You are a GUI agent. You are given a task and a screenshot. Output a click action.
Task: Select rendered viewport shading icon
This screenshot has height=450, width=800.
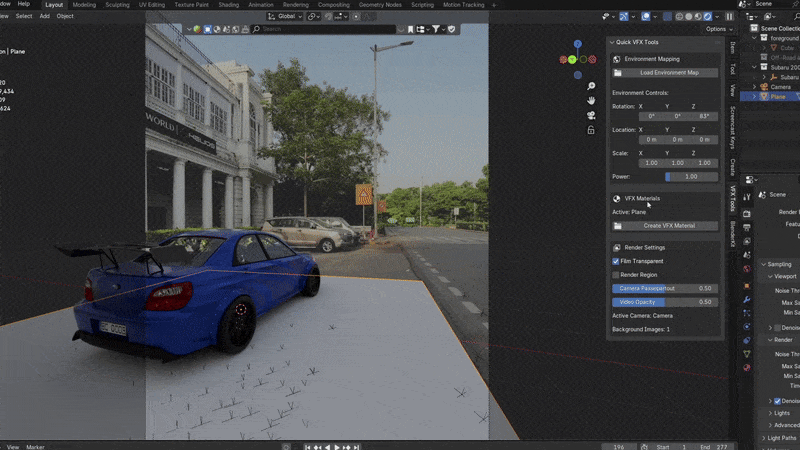pyautogui.click(x=708, y=17)
